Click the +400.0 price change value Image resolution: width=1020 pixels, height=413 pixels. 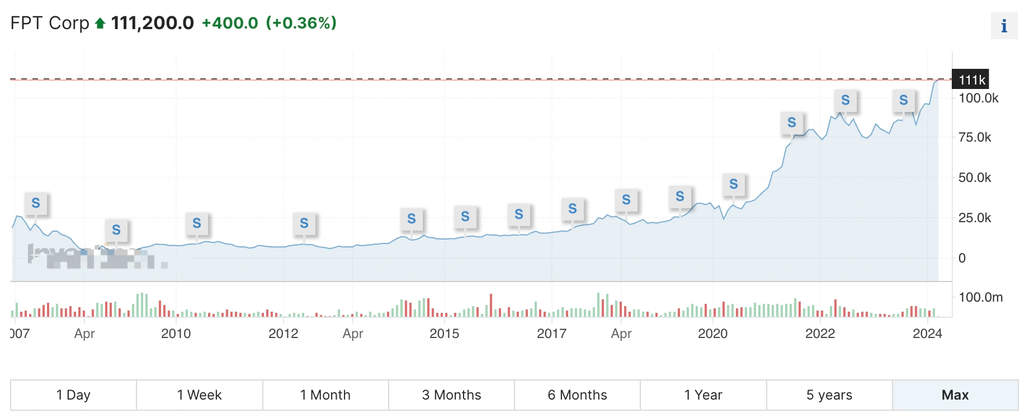[x=228, y=23]
